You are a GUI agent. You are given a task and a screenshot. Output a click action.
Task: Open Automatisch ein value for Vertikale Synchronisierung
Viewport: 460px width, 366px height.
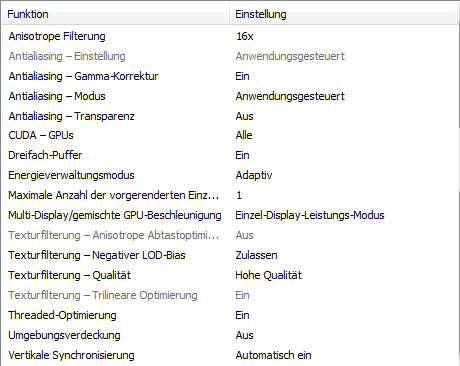pos(273,355)
